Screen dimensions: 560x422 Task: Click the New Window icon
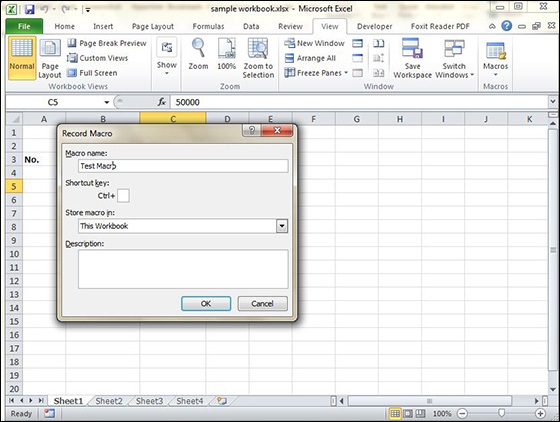289,43
